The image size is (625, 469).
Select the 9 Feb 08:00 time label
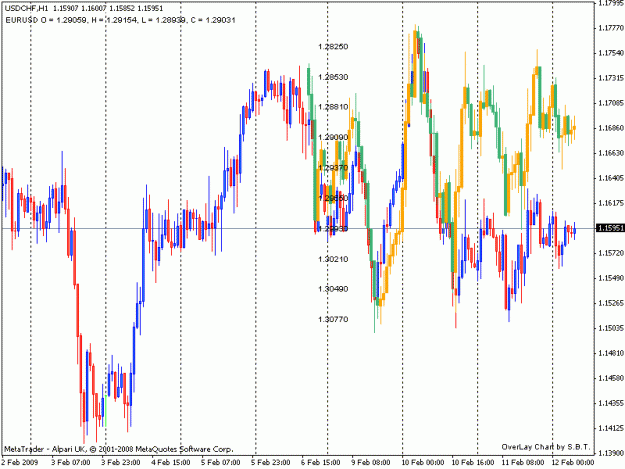pos(371,463)
